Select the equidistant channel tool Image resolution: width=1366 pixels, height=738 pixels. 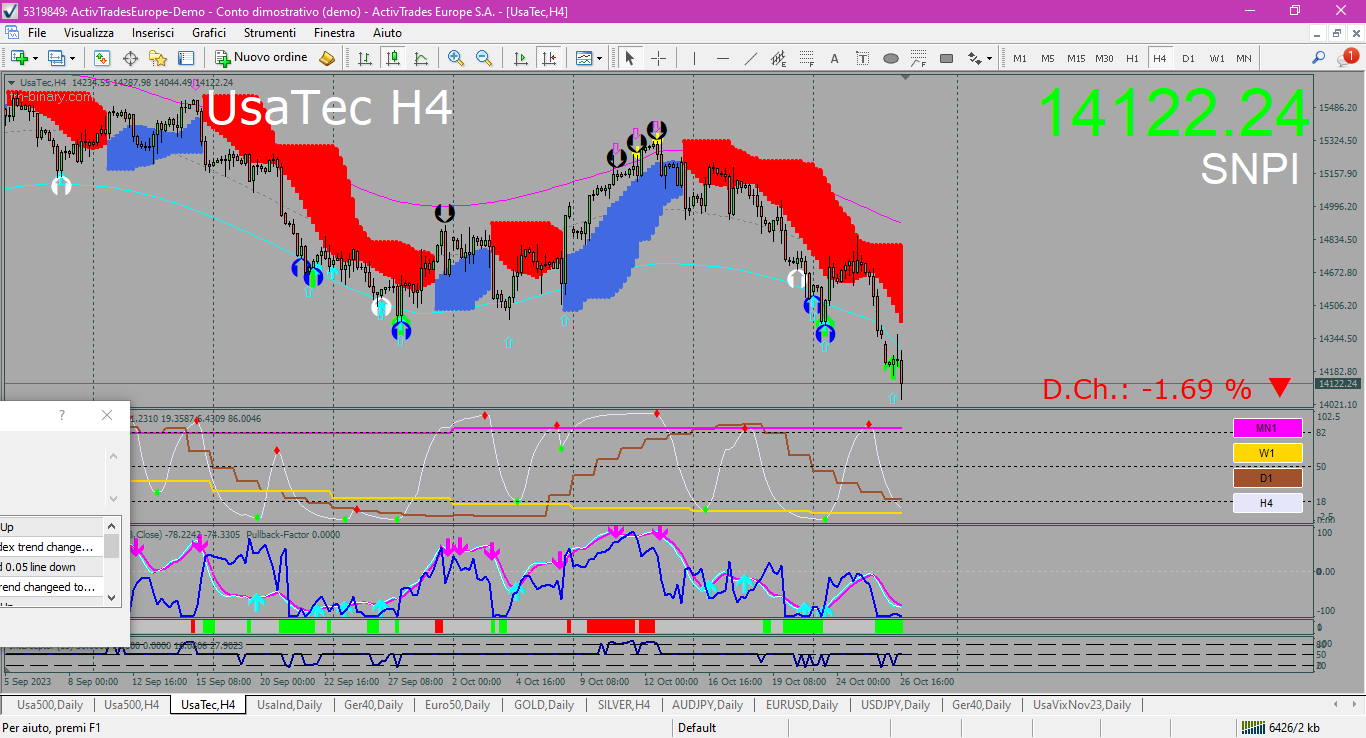778,58
